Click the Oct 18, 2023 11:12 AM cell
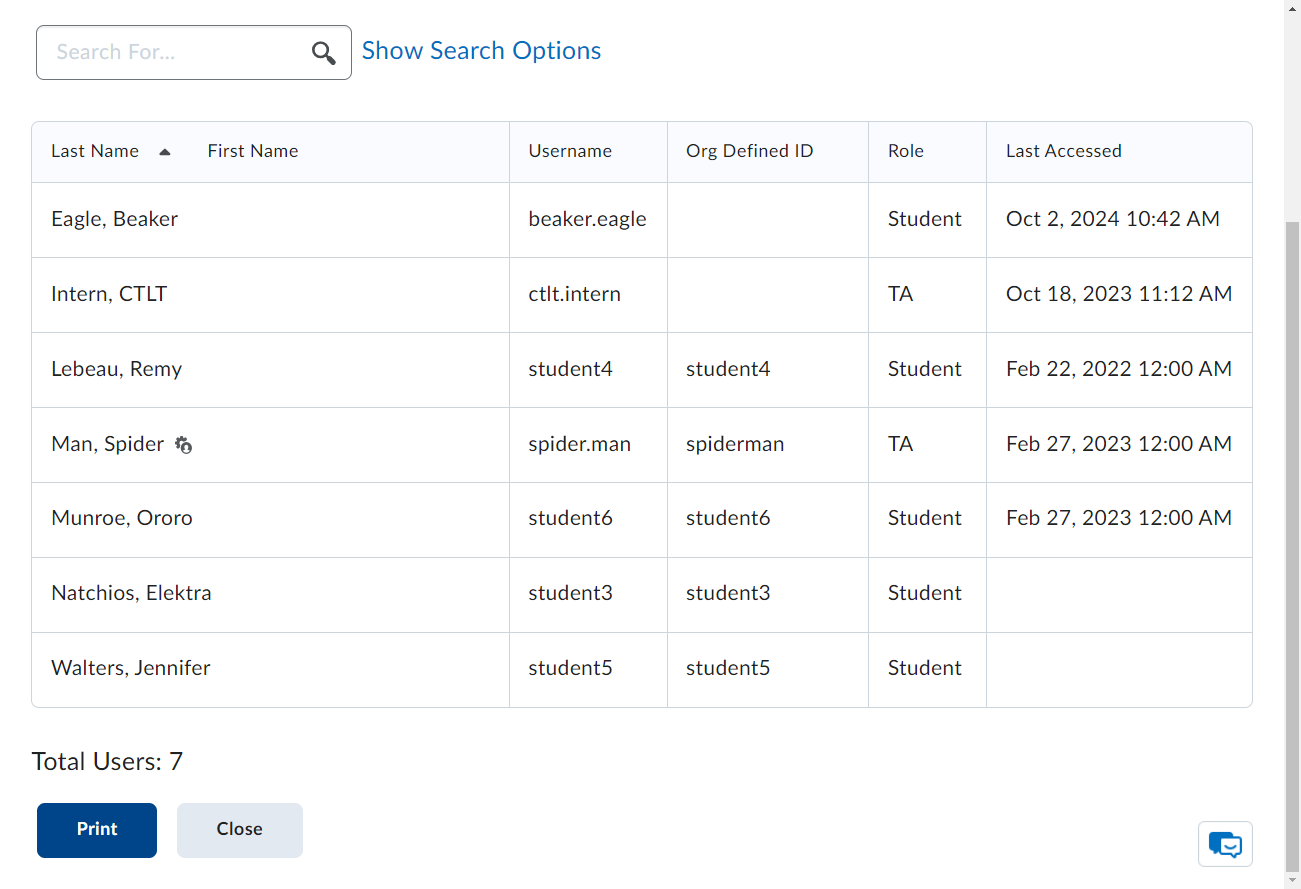This screenshot has height=889, width=1301. (x=1119, y=295)
